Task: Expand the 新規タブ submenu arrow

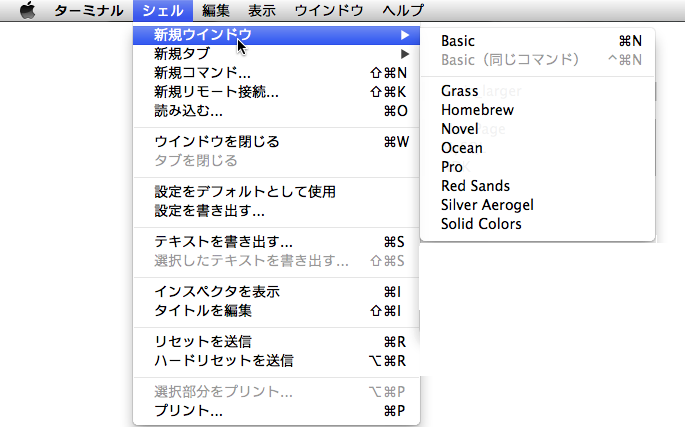Action: point(405,54)
